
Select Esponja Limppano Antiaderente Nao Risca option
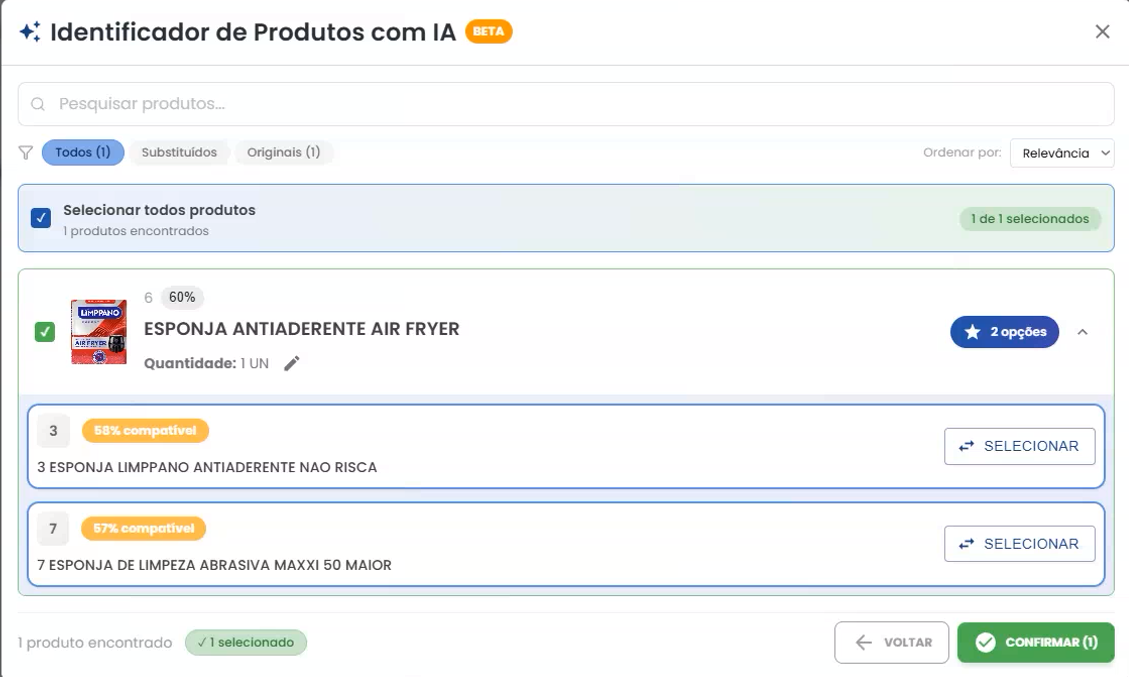1020,447
